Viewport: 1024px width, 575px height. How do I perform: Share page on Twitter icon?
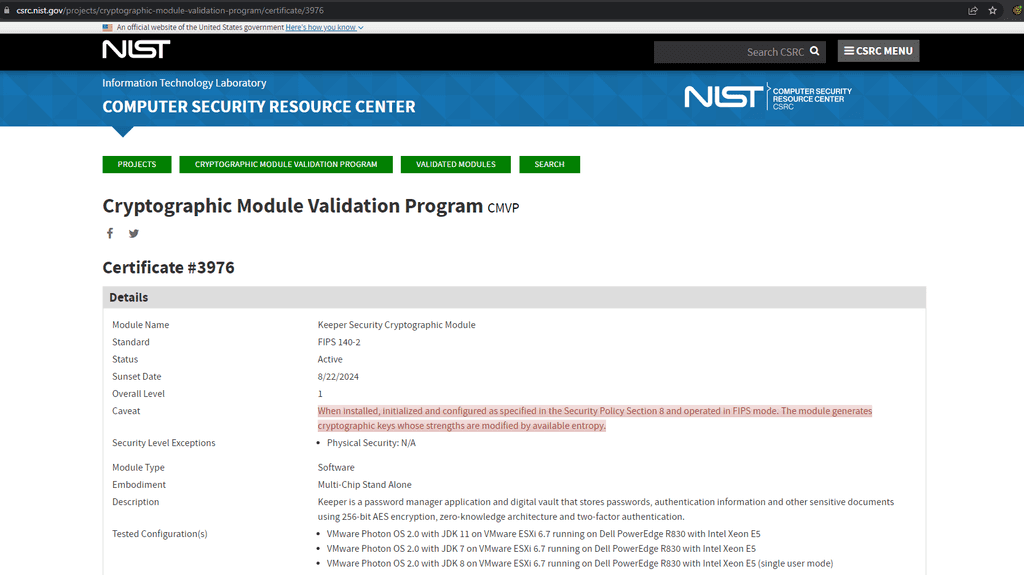[x=134, y=233]
